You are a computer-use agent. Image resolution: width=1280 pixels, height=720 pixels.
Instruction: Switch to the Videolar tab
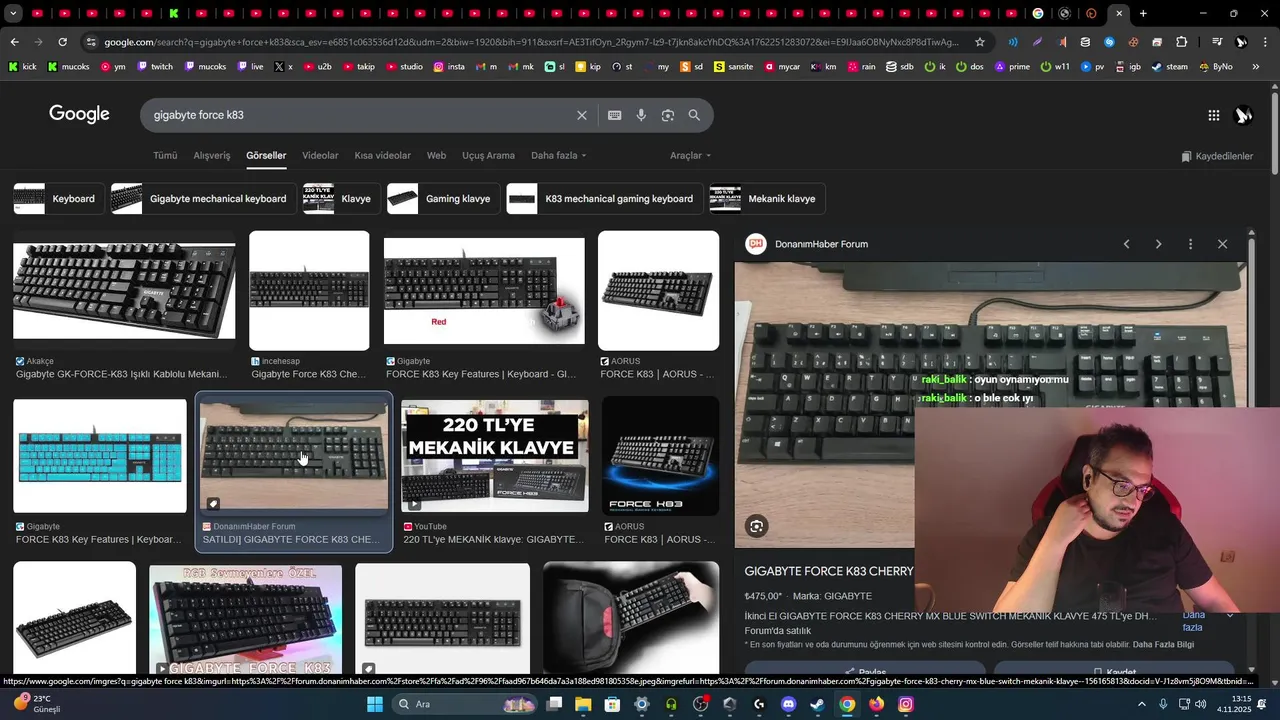(320, 156)
